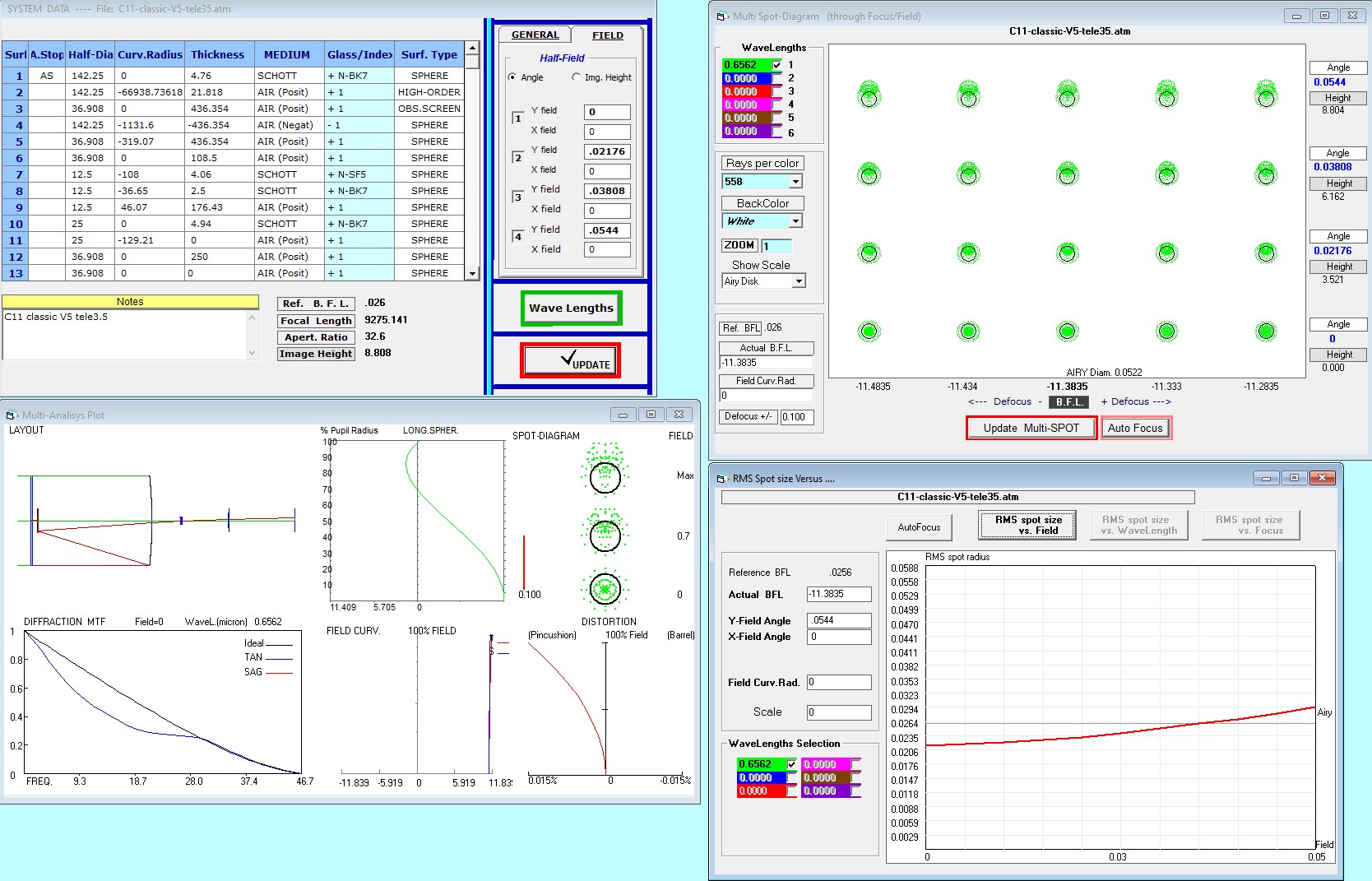Click the Multi-Analysis Plot window icon
This screenshot has width=1372, height=881.
coord(12,415)
